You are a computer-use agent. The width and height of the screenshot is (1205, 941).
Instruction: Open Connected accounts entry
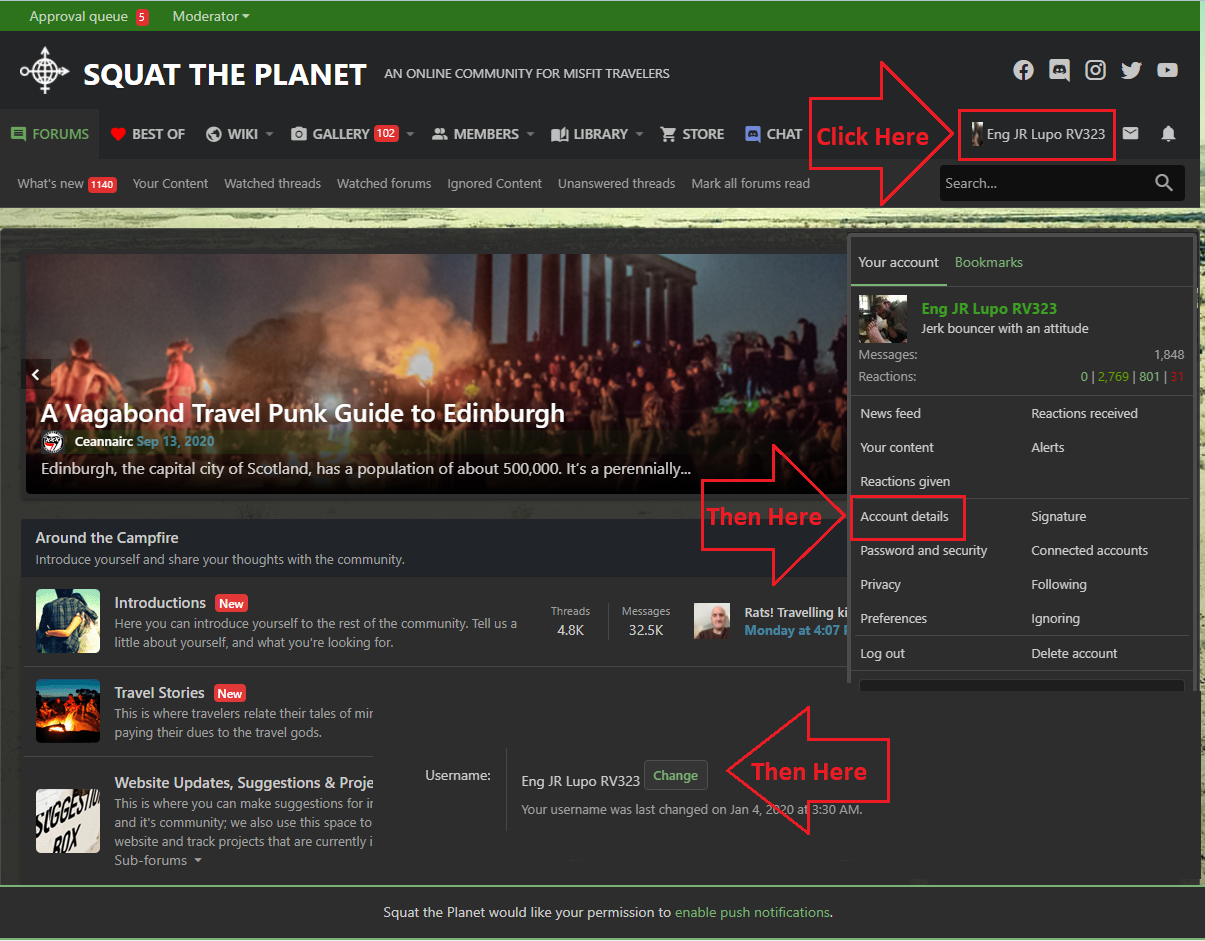1089,550
